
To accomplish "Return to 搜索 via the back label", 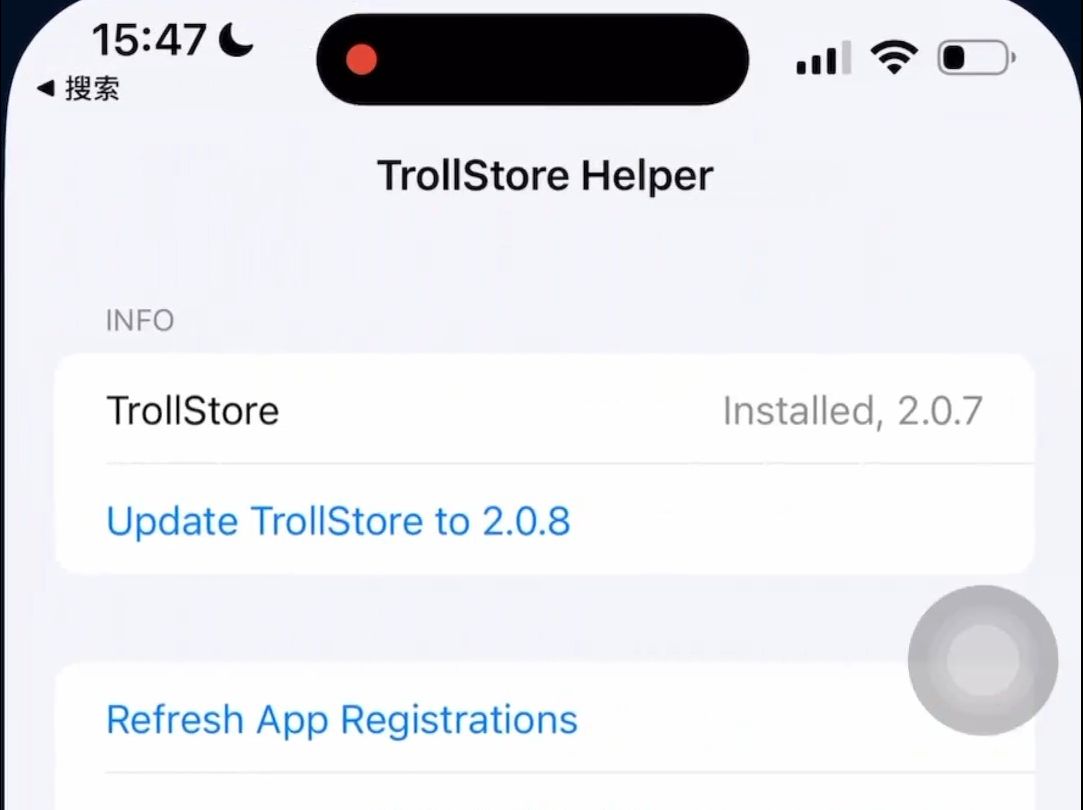I will 92,88.
